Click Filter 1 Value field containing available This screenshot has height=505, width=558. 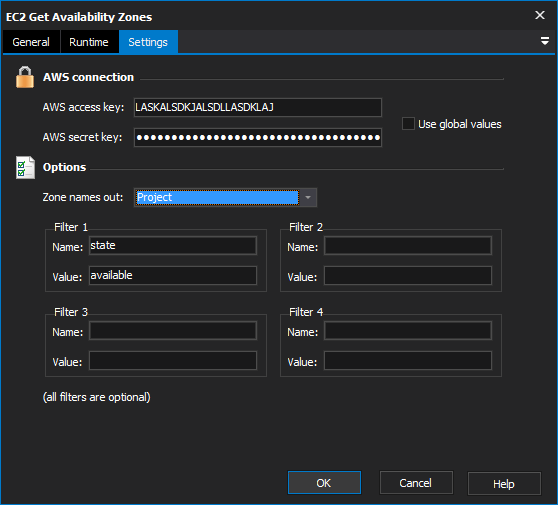coord(173,275)
